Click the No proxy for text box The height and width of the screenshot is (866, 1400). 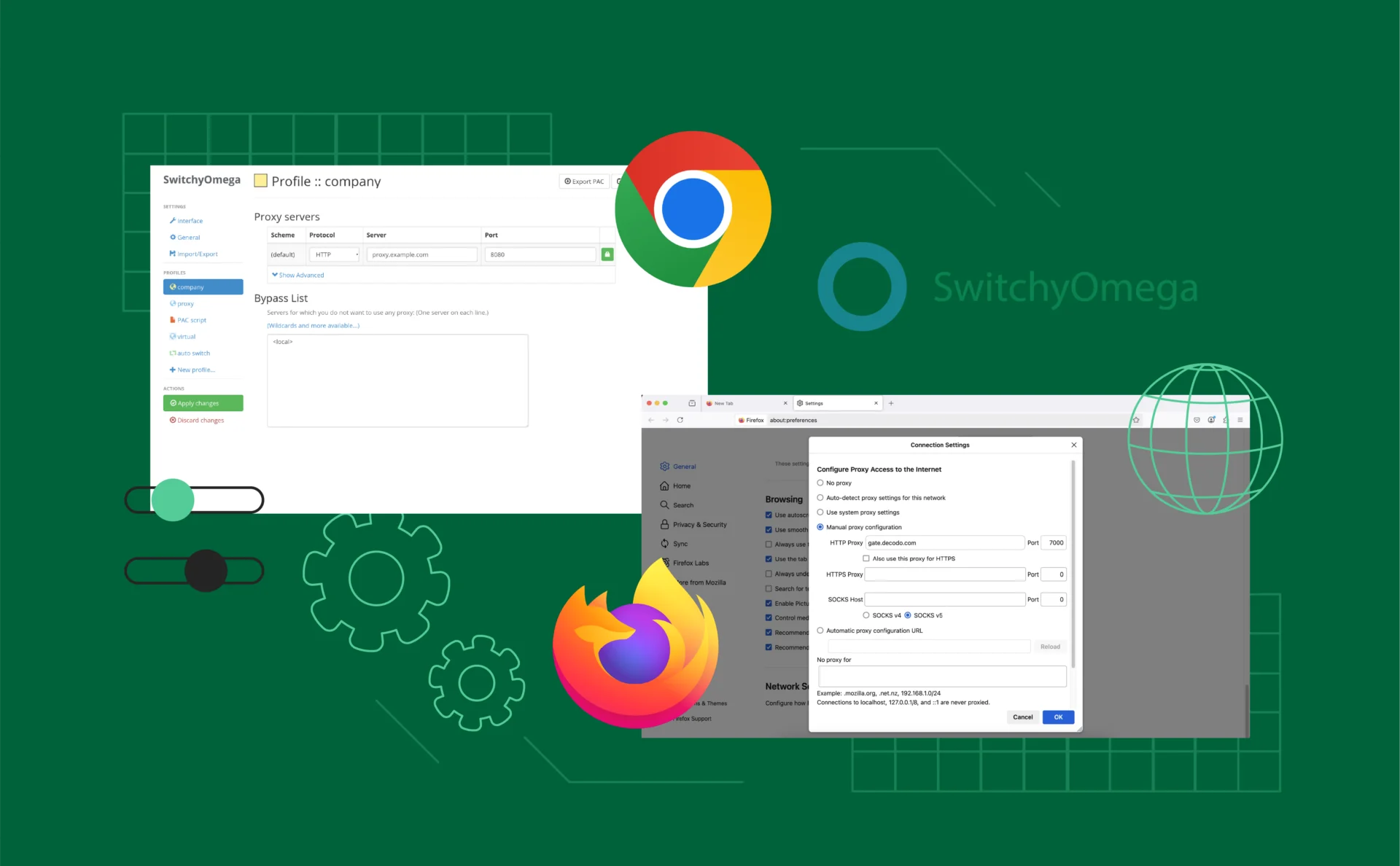coord(942,676)
